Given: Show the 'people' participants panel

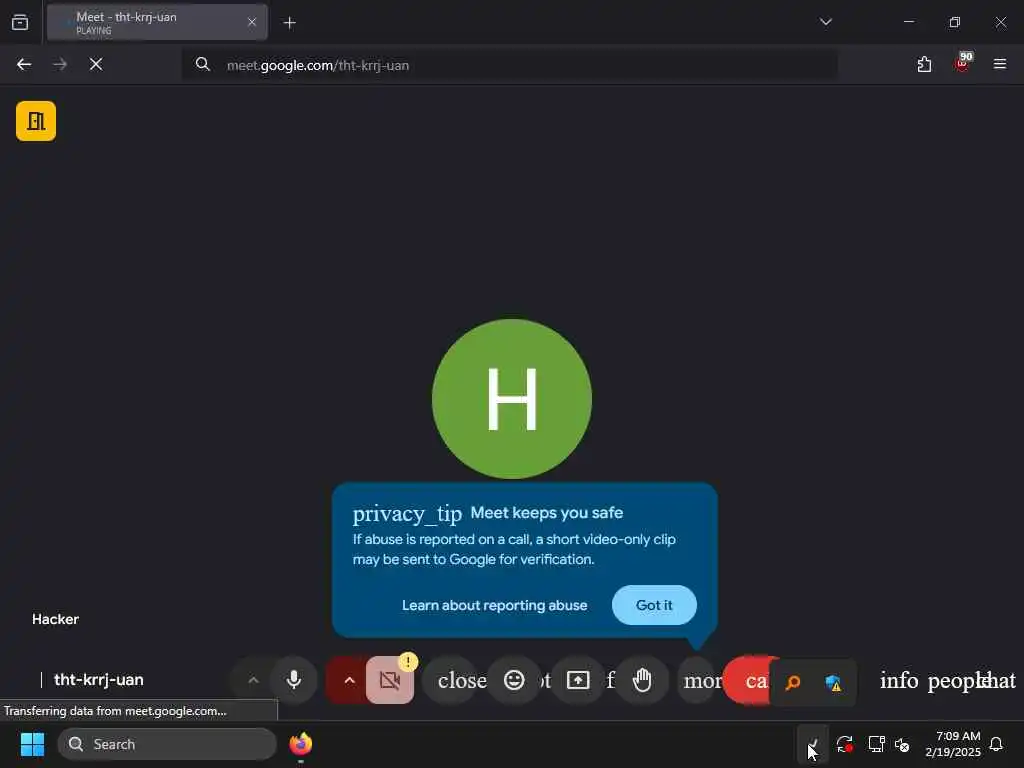Looking at the screenshot, I should [955, 680].
